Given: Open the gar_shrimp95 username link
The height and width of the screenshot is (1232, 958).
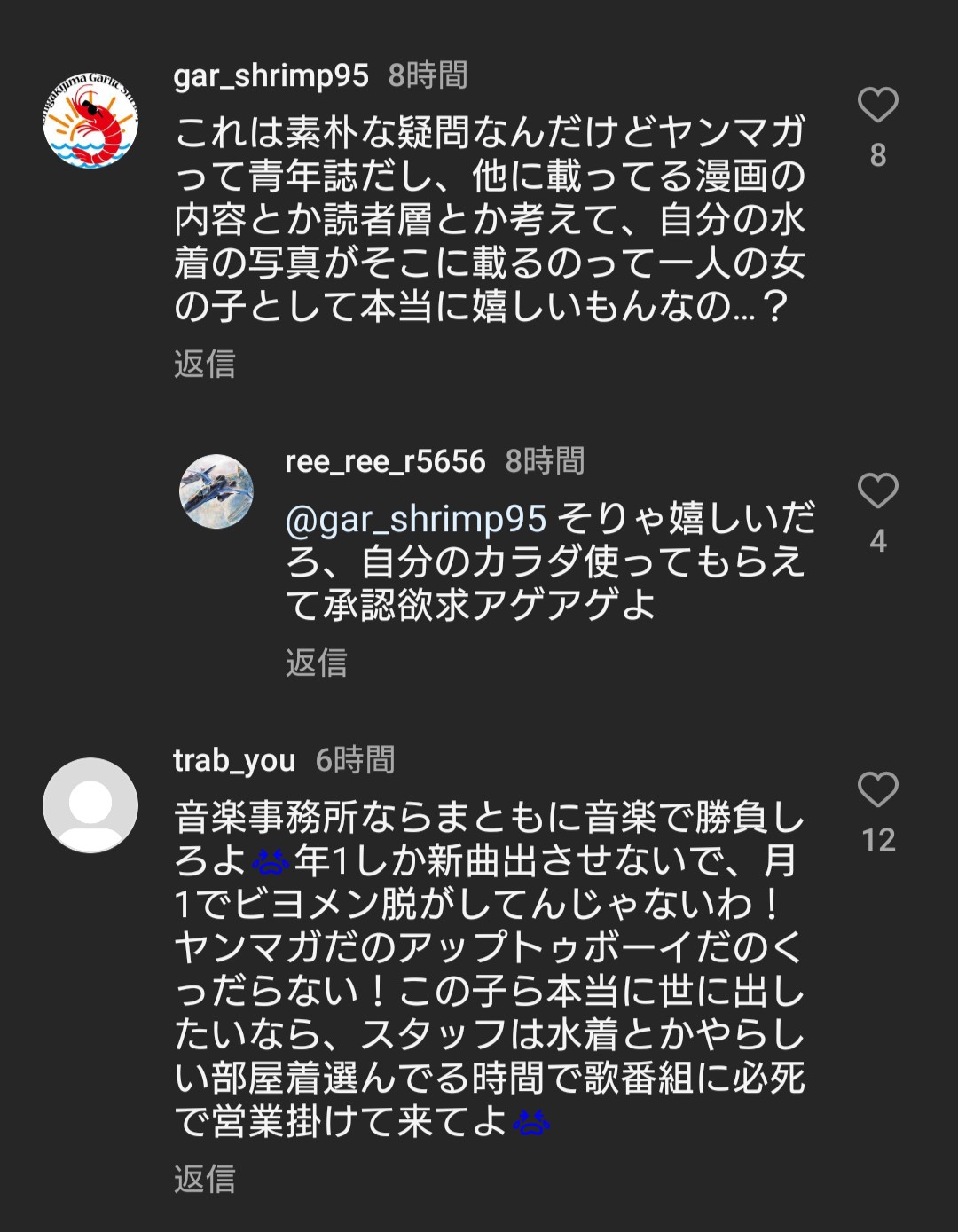Looking at the screenshot, I should [271, 76].
